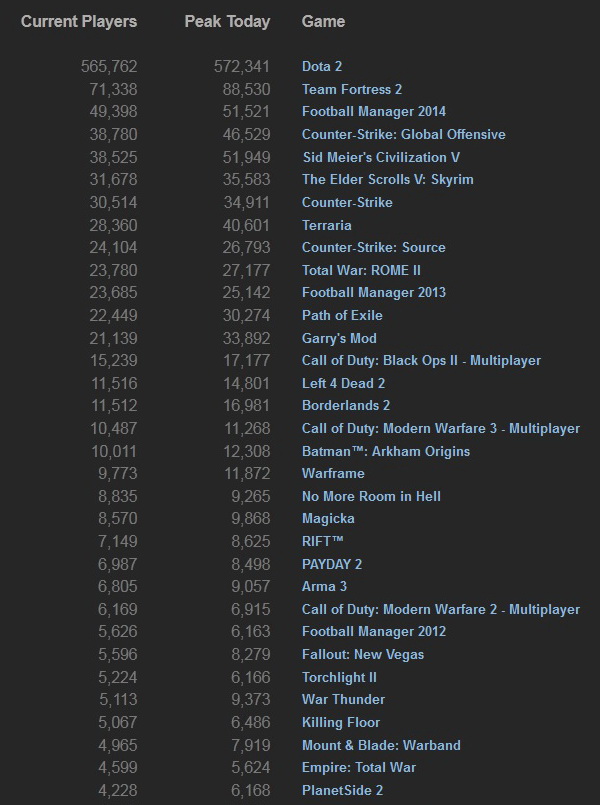Click The Elder Scrolls V: Skyrim

387,180
